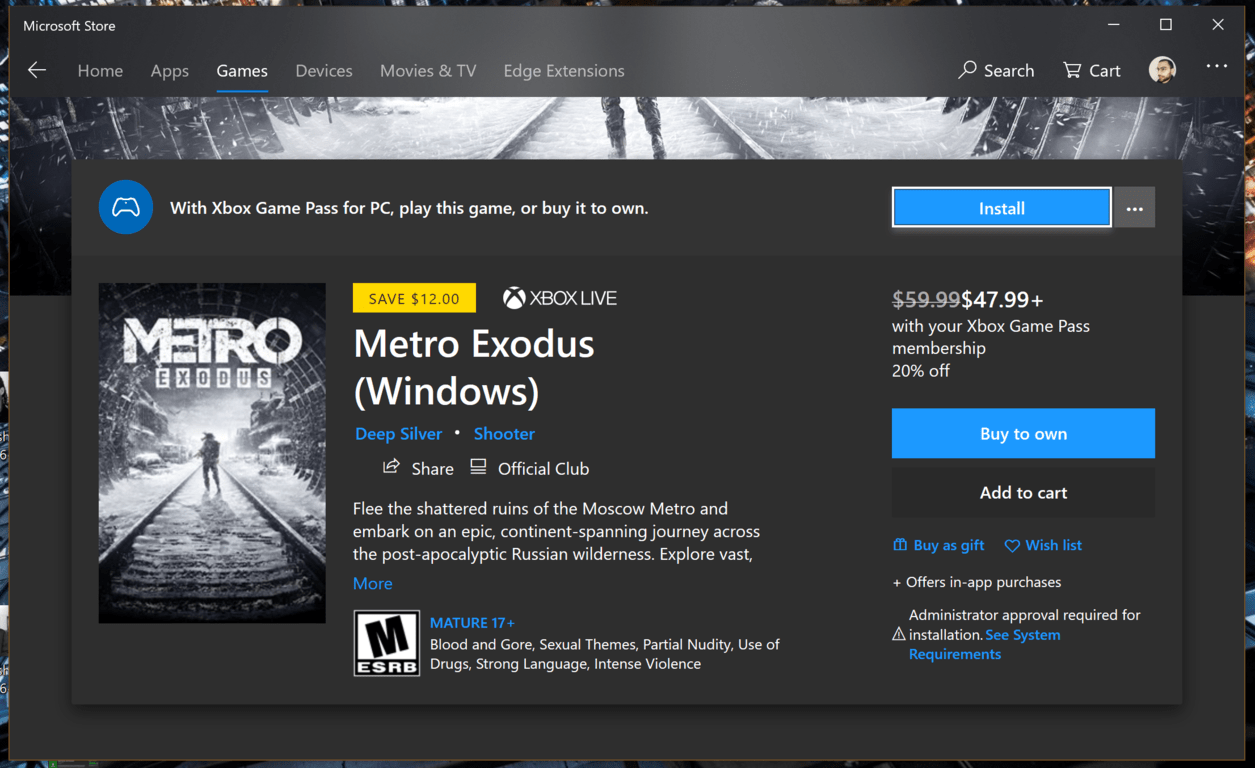1255x768 pixels.
Task: Expand the description with More
Action: pos(372,584)
